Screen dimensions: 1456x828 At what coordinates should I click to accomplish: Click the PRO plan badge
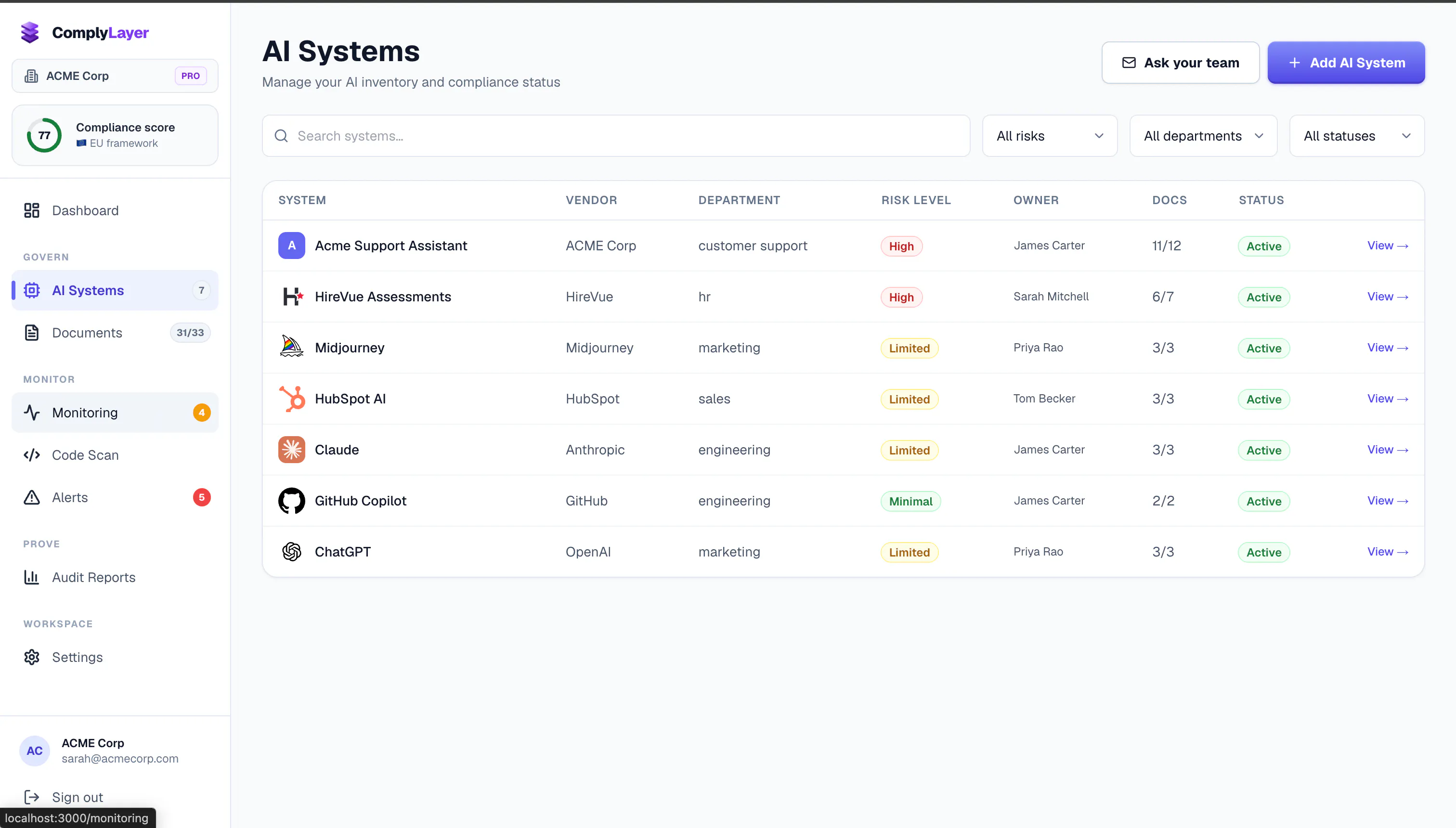pyautogui.click(x=191, y=76)
